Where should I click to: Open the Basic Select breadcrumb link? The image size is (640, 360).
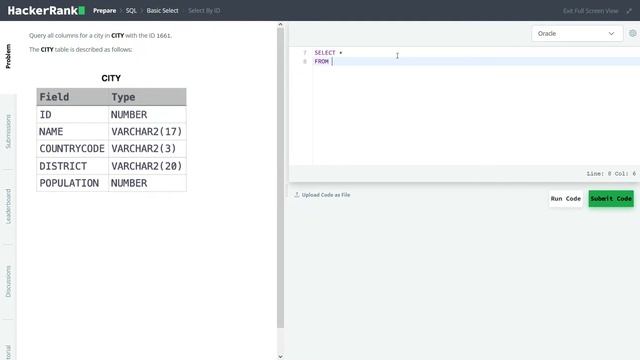162,11
